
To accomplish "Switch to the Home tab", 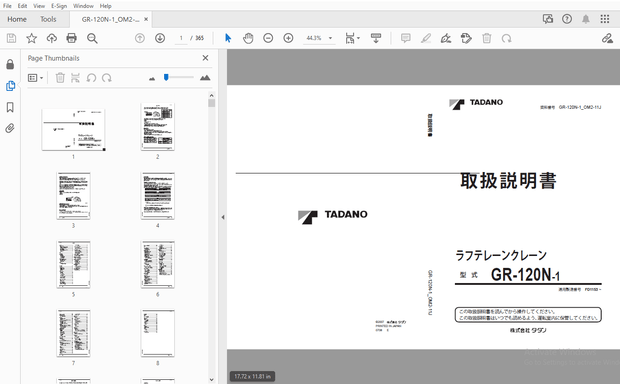I will (x=17, y=19).
